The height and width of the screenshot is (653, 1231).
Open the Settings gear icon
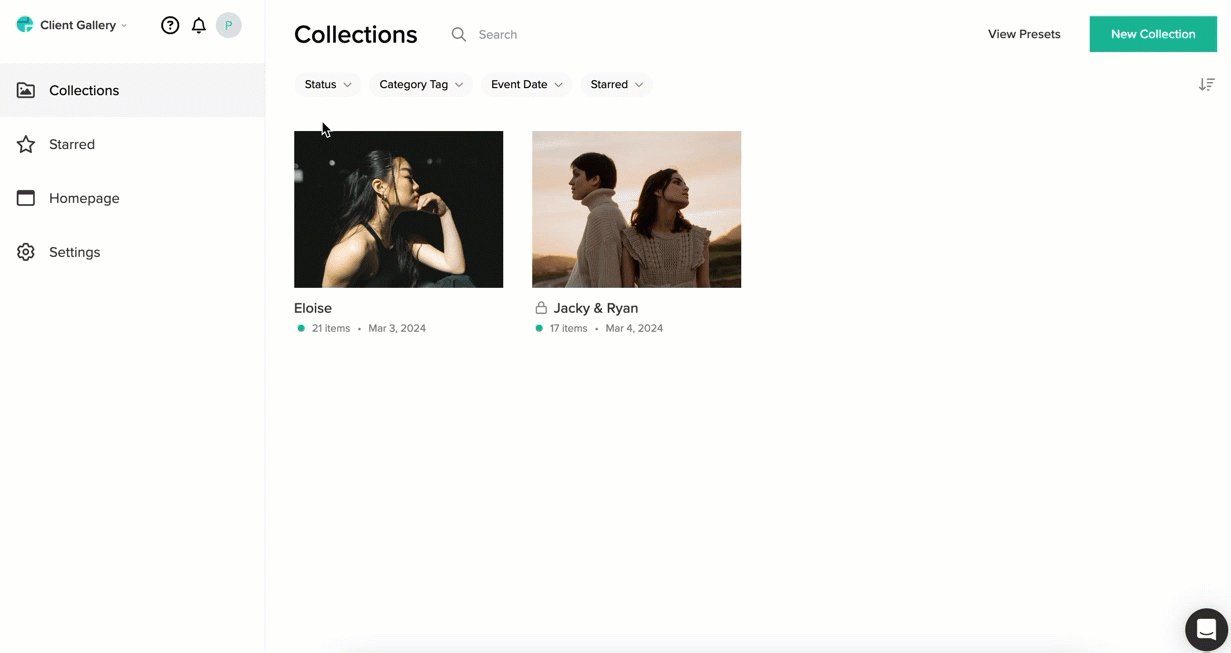pos(25,252)
